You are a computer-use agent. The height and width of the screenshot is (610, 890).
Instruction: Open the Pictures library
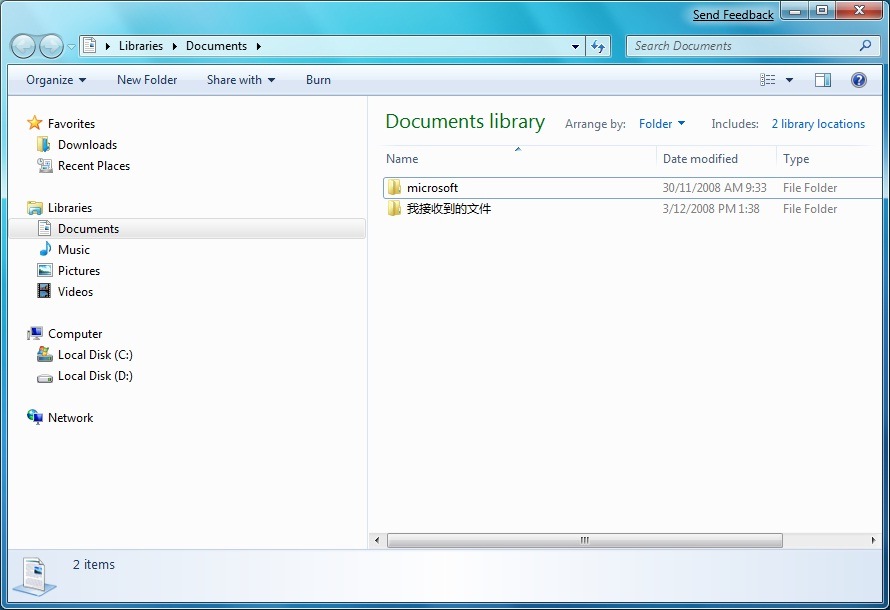[81, 270]
